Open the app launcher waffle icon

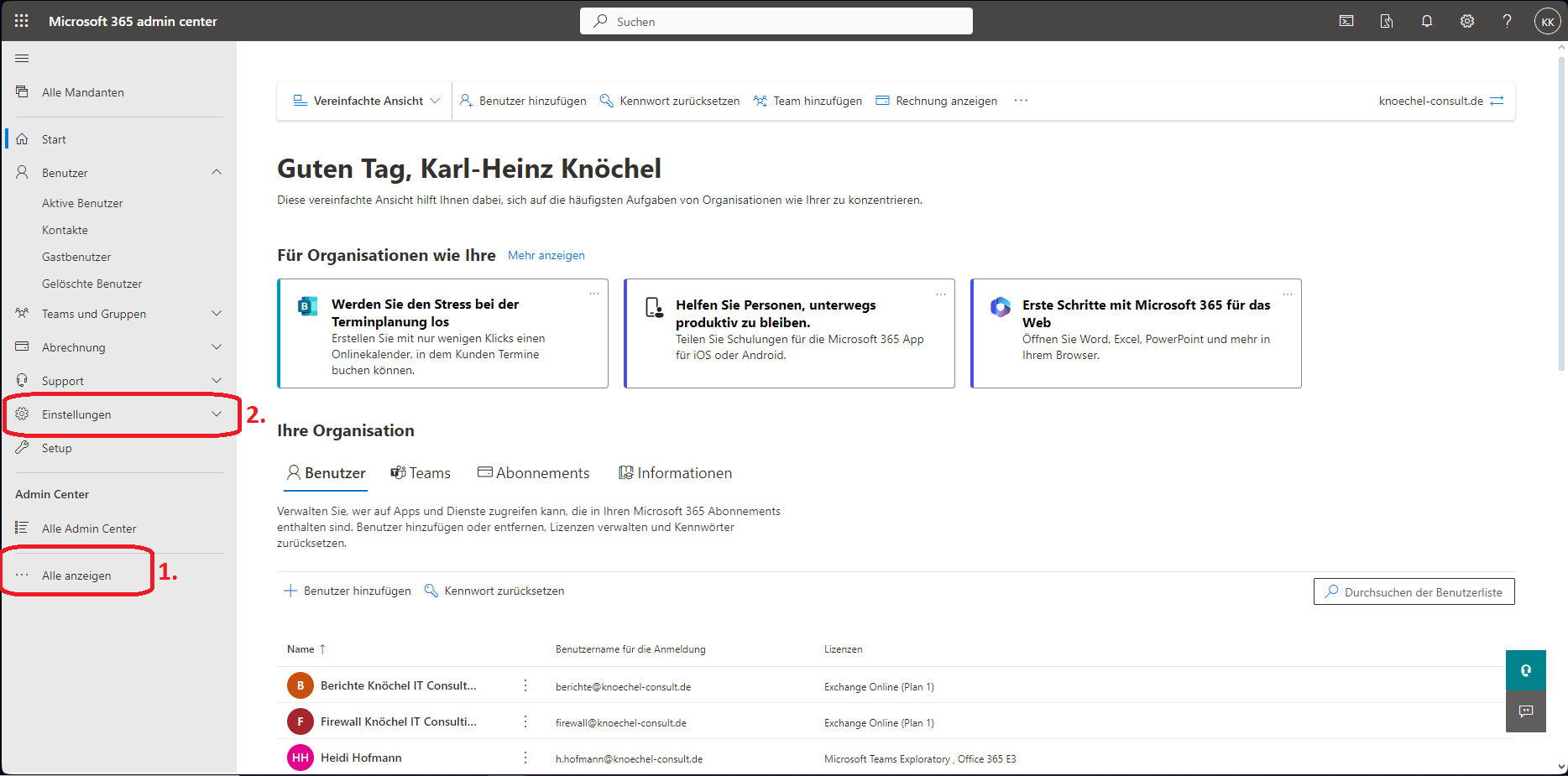click(22, 21)
